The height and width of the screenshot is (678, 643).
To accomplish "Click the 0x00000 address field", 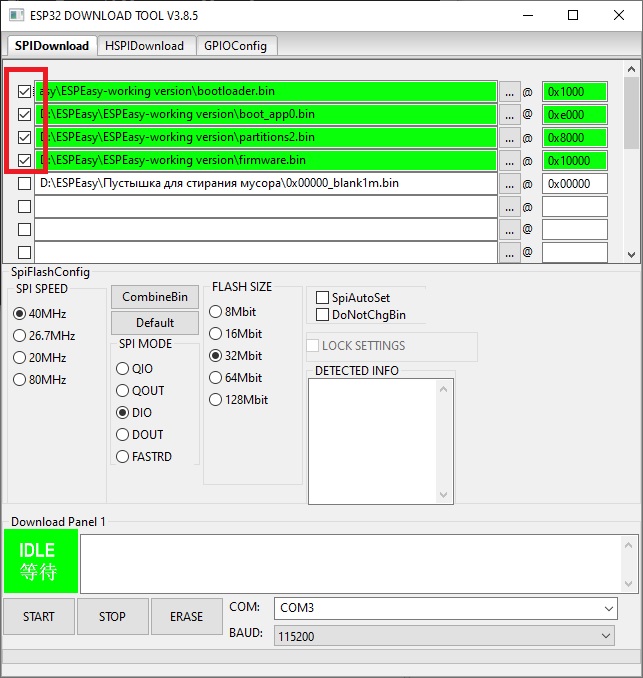I will pyautogui.click(x=575, y=184).
